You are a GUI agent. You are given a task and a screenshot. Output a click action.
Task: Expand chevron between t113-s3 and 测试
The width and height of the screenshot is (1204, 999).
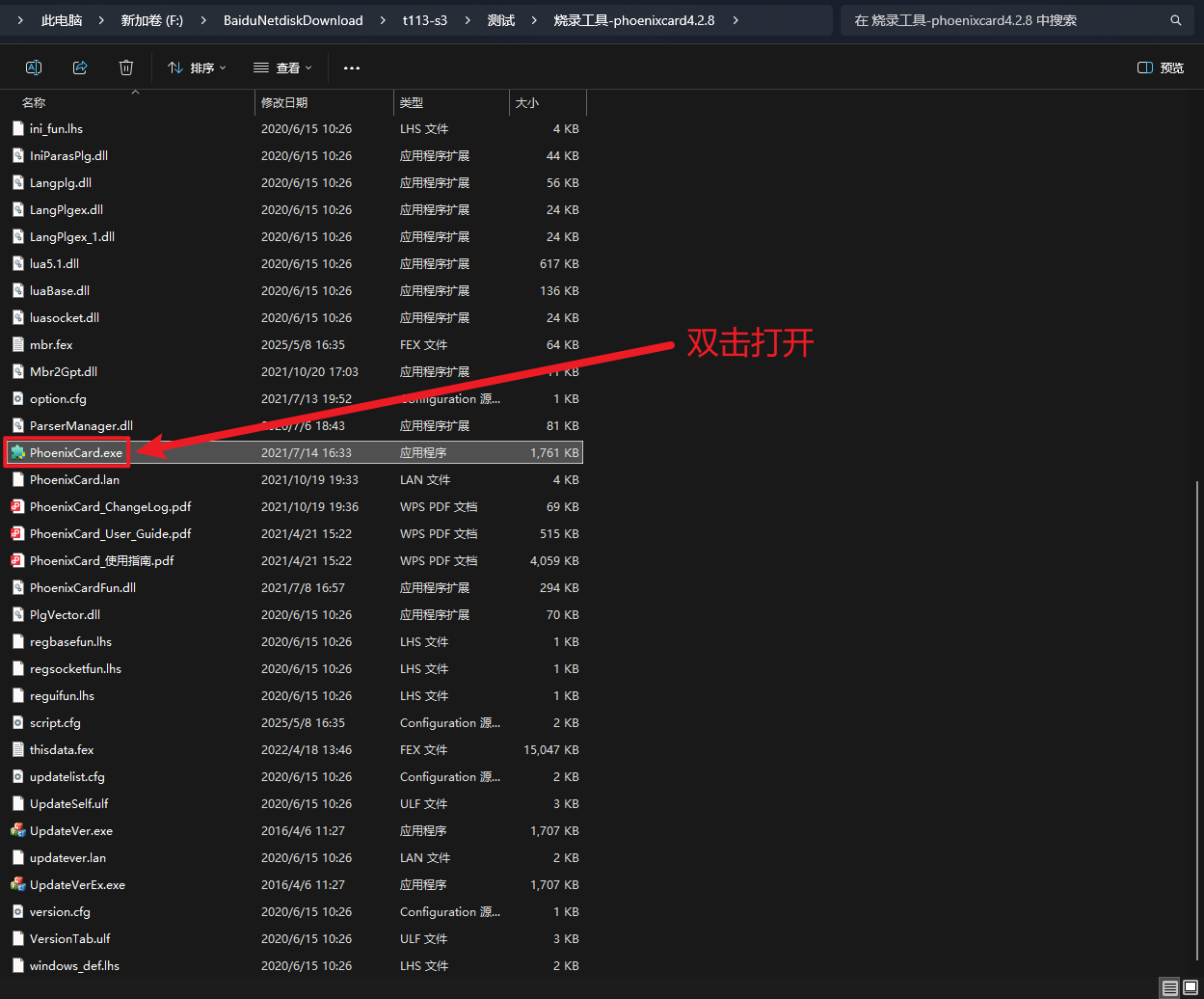click(468, 20)
